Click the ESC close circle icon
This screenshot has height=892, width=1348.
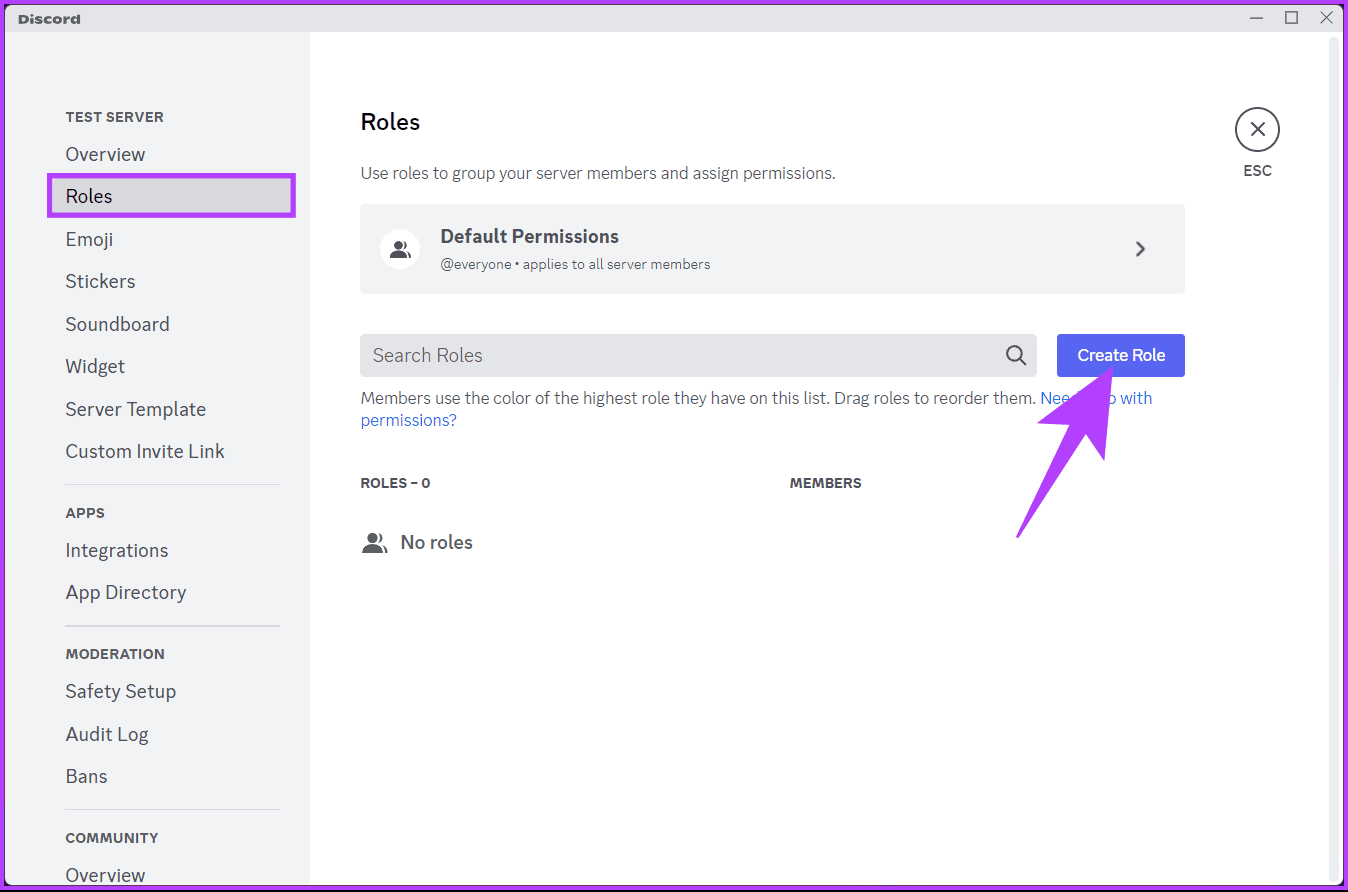tap(1257, 129)
